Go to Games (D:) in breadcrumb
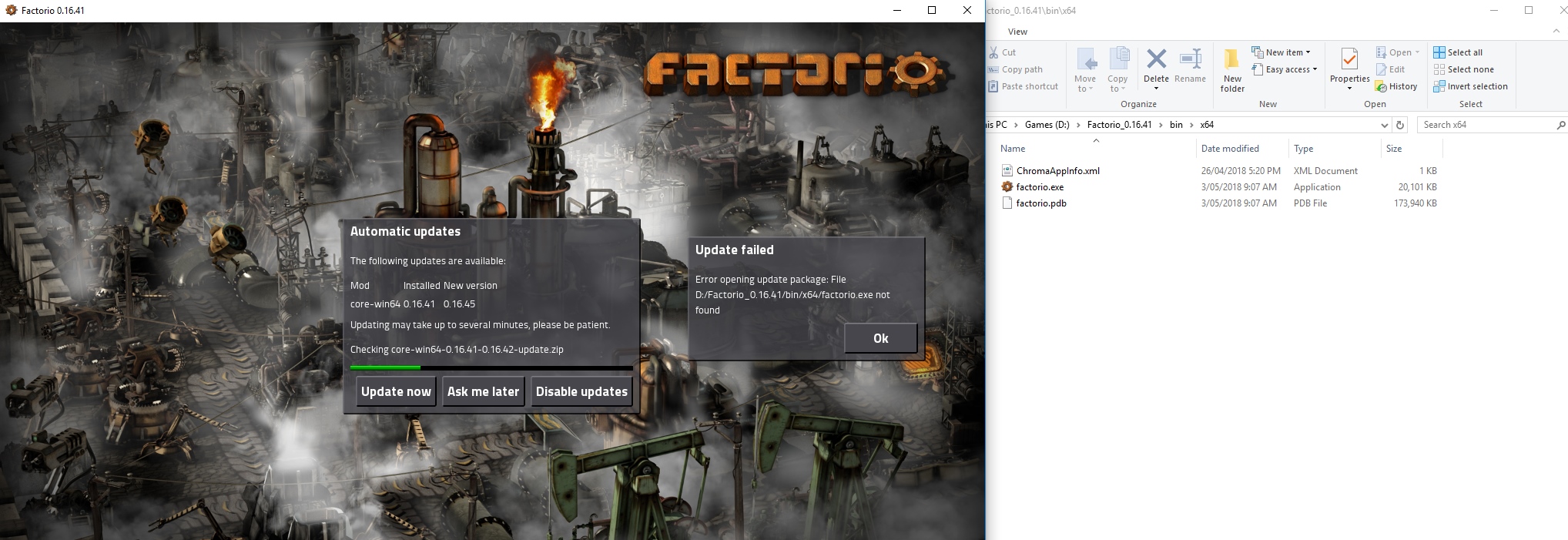 (1047, 125)
